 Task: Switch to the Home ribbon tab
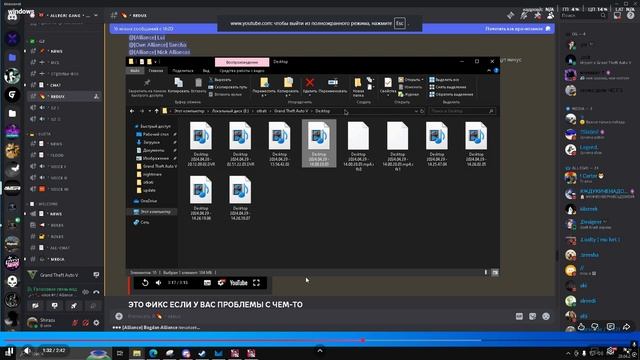[156, 71]
